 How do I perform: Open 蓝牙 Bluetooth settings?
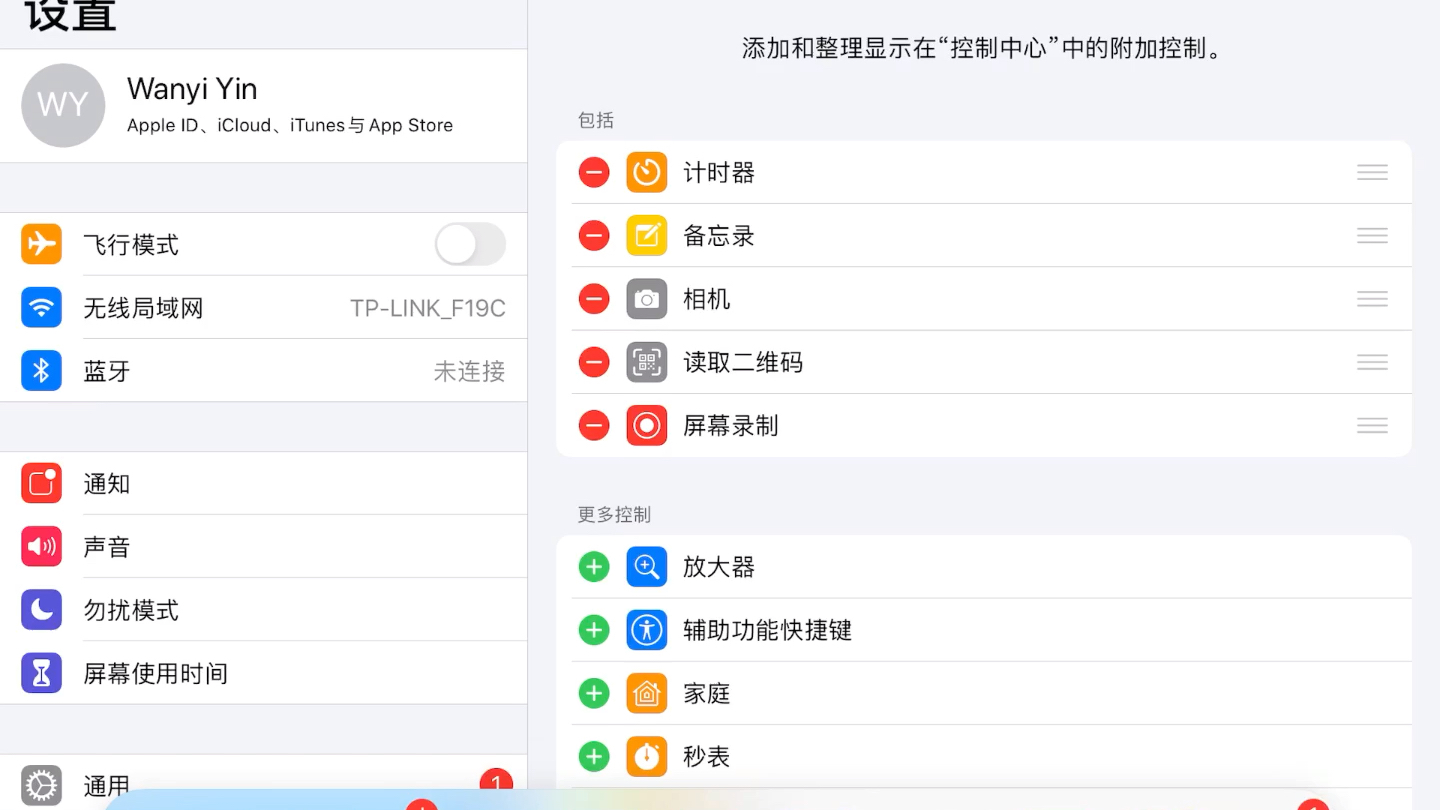tap(264, 371)
